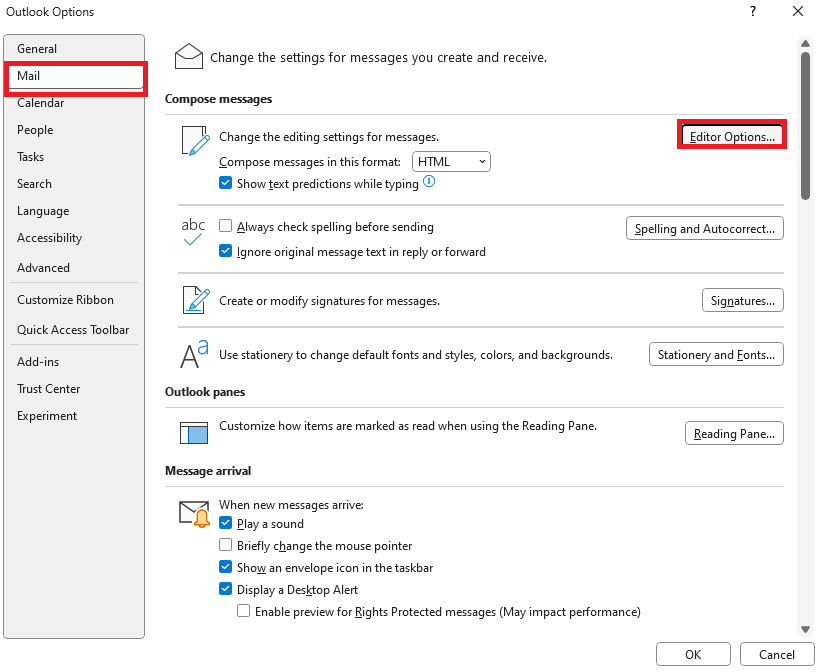Uncheck Ignore original message text in reply
Viewport: 816px width, 672px height.
pos(225,251)
